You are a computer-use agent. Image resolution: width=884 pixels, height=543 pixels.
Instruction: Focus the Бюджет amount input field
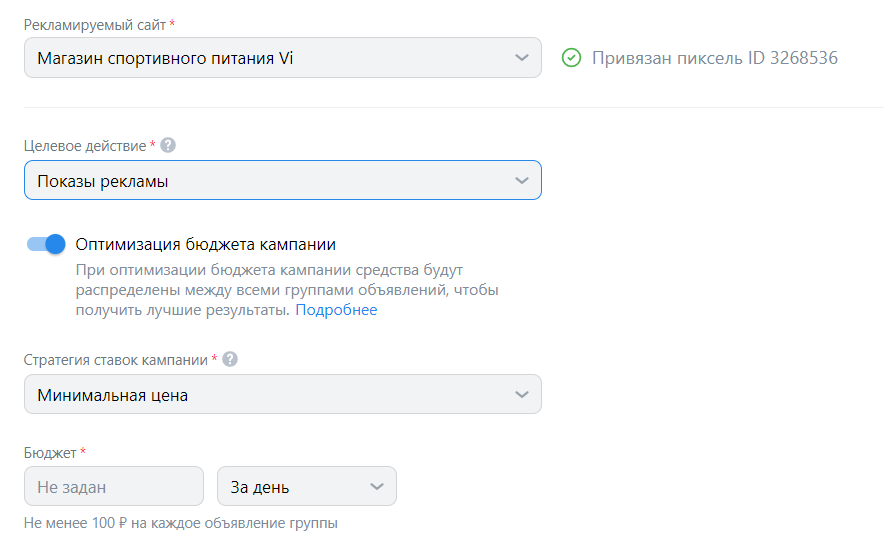coord(113,487)
